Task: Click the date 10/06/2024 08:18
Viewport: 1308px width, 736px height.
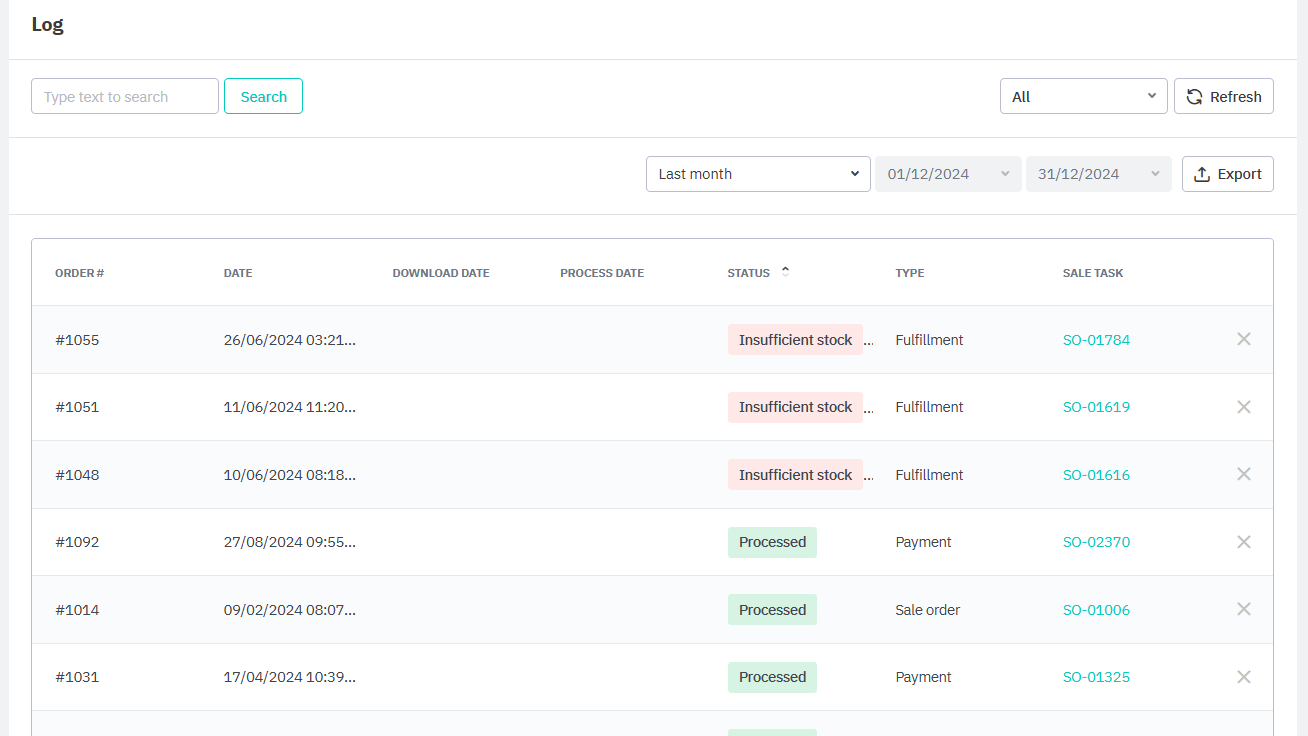Action: coord(290,475)
